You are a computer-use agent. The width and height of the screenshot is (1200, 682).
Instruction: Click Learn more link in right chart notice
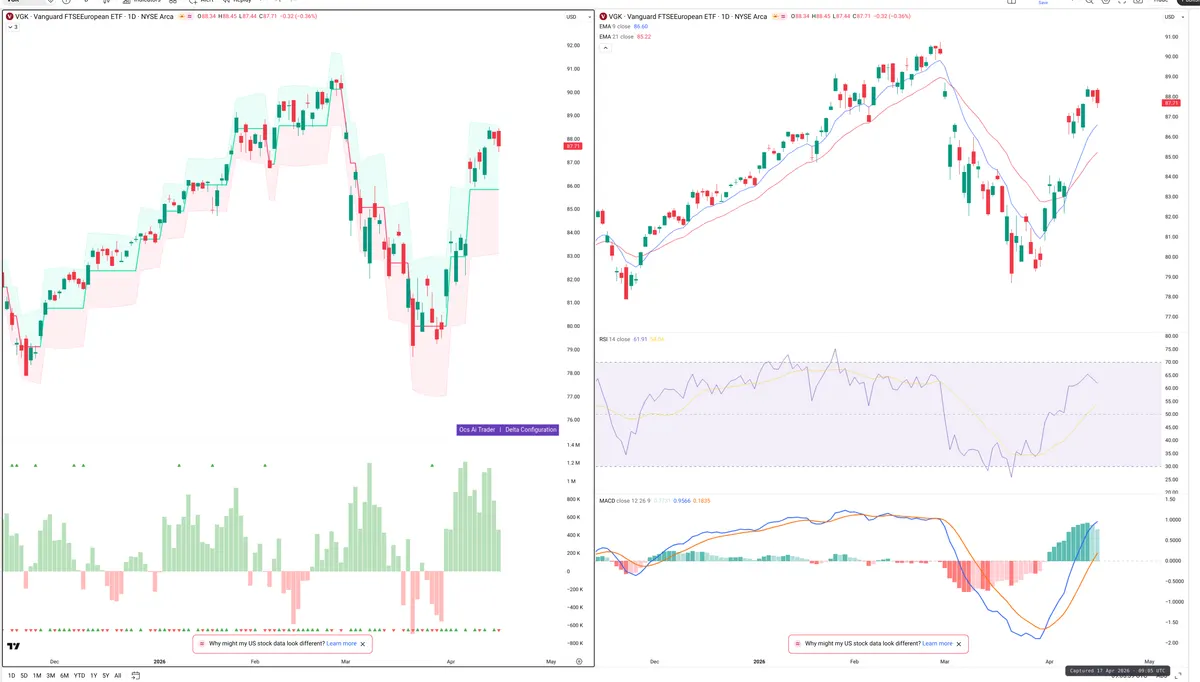(937, 644)
